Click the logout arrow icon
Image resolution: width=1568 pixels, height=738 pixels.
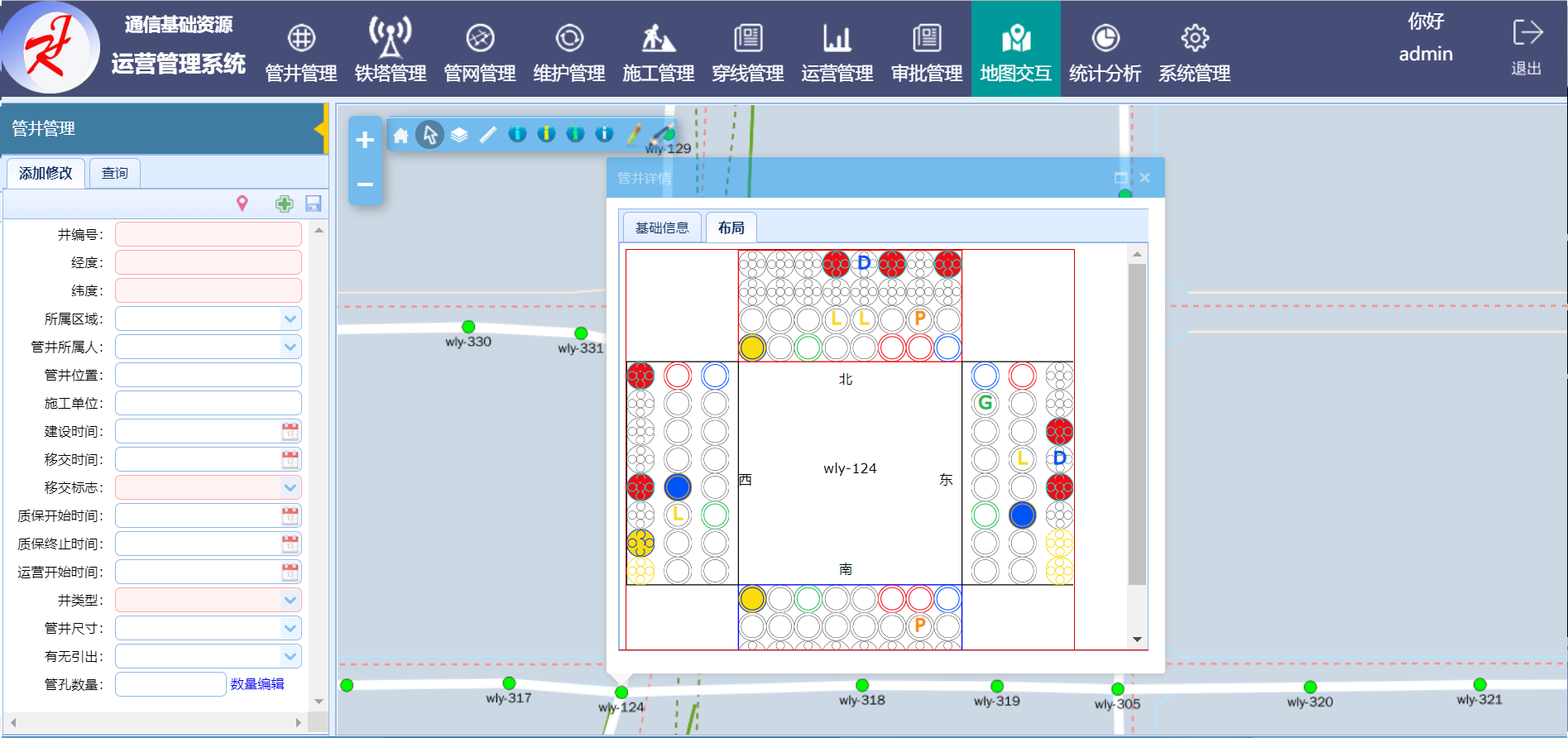coord(1527,33)
